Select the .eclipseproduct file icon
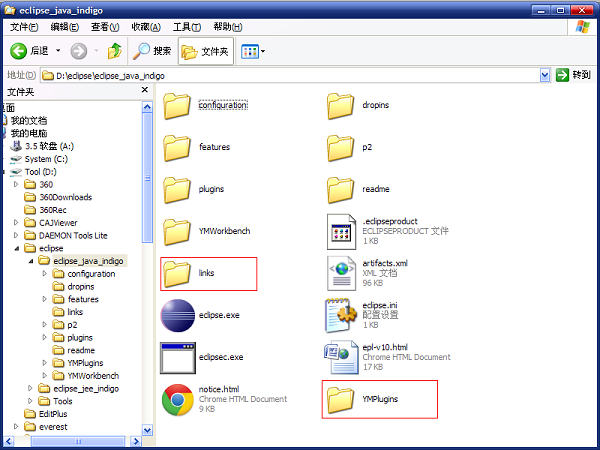 [x=341, y=232]
